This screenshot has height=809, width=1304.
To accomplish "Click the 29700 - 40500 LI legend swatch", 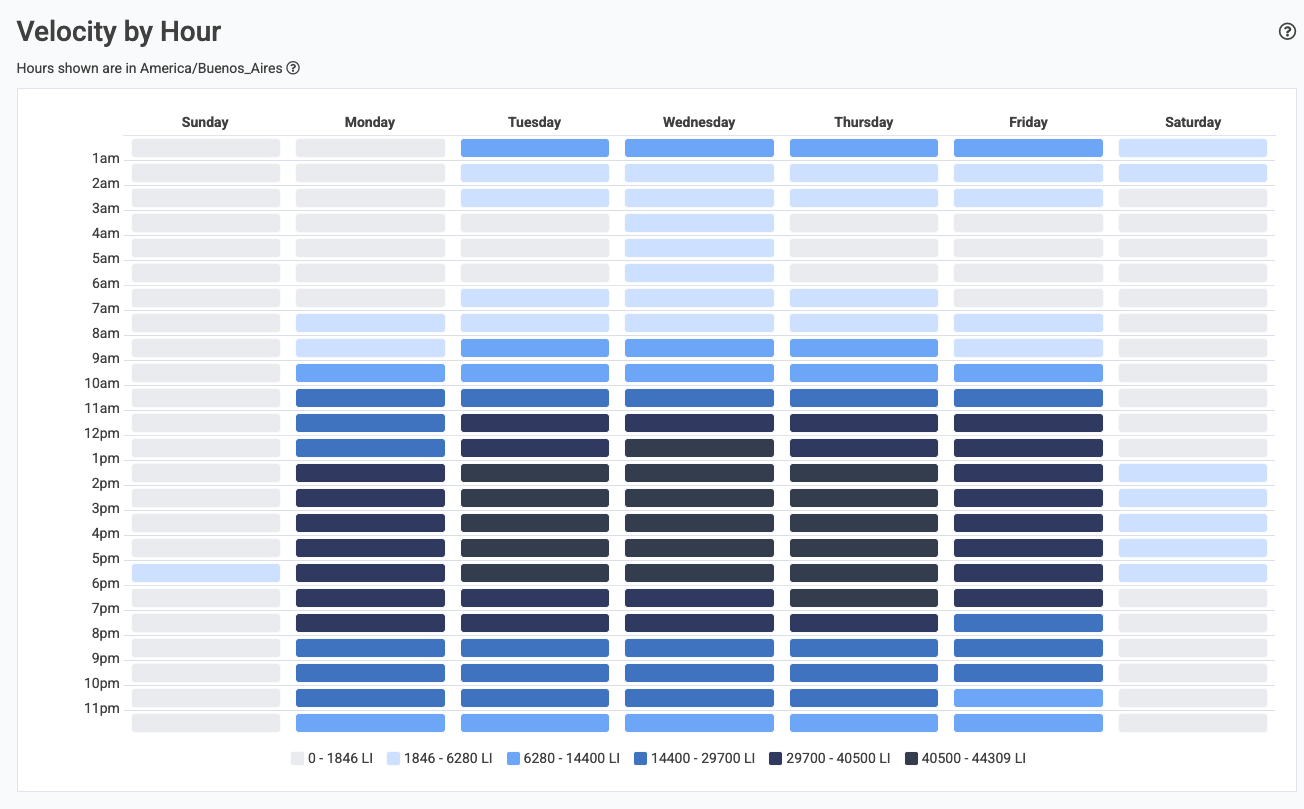I will point(775,758).
